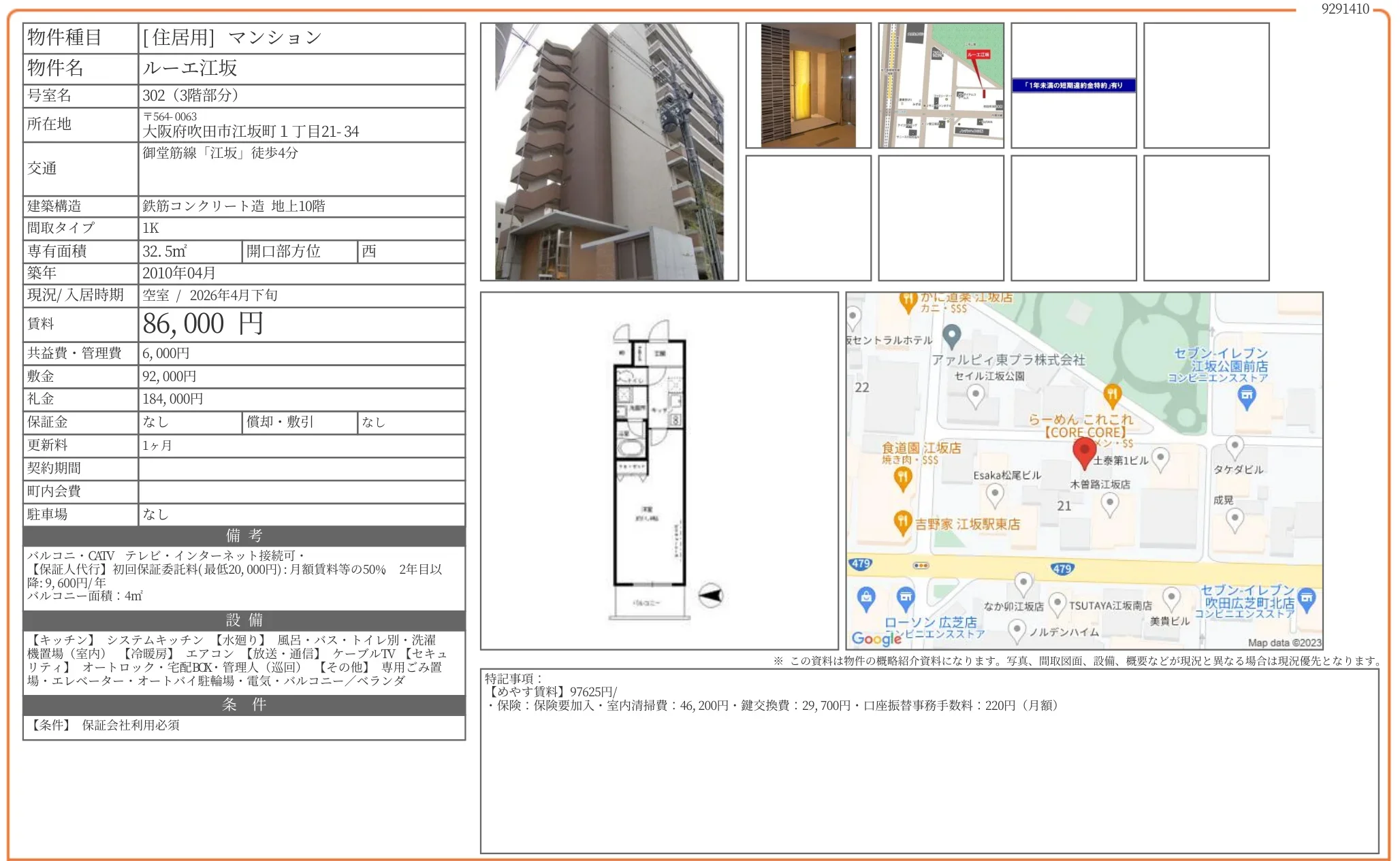Click the property ID 9291410
1400x861 pixels.
pos(1345,9)
